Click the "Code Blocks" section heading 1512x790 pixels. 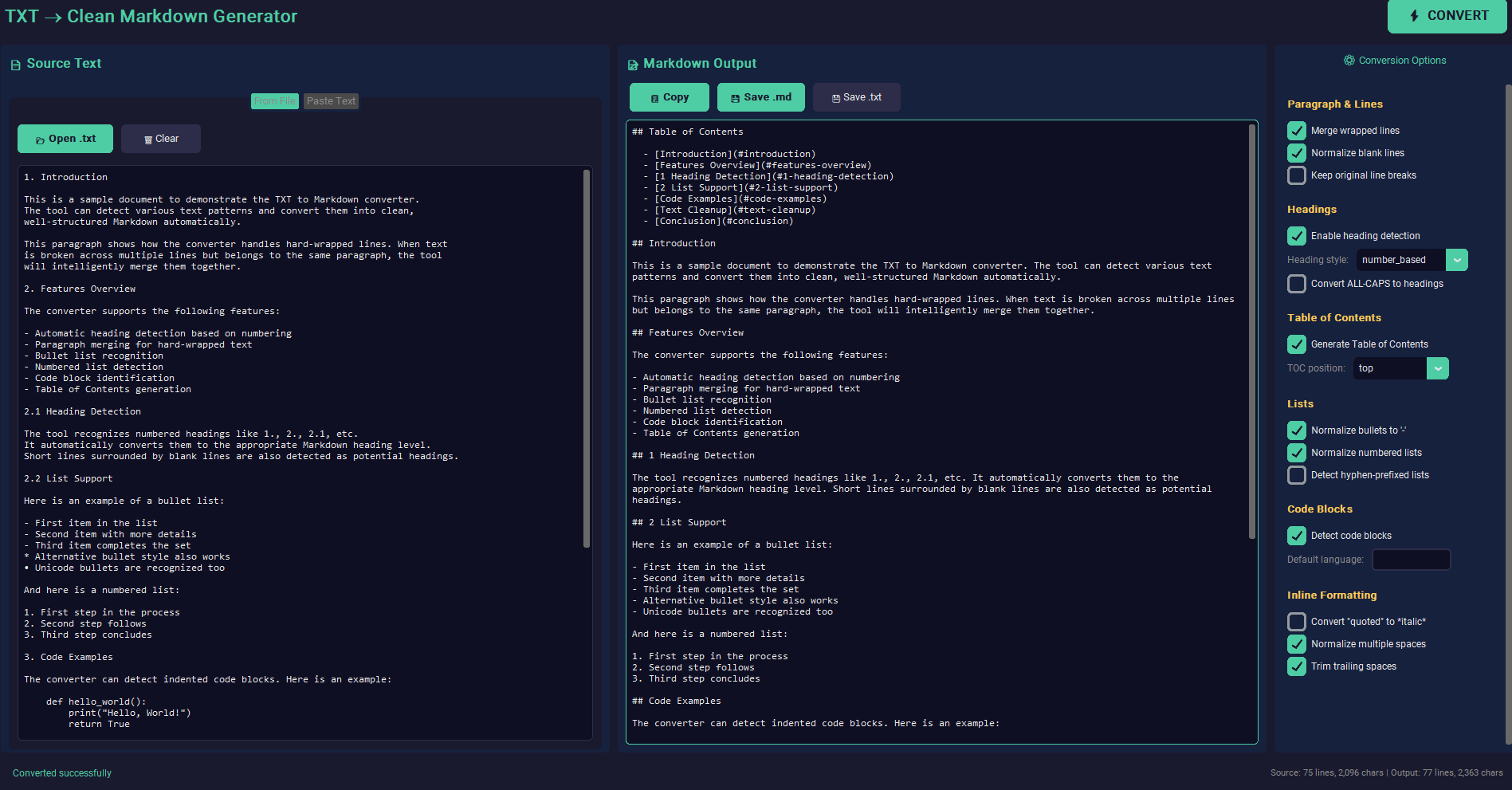pyautogui.click(x=1320, y=509)
